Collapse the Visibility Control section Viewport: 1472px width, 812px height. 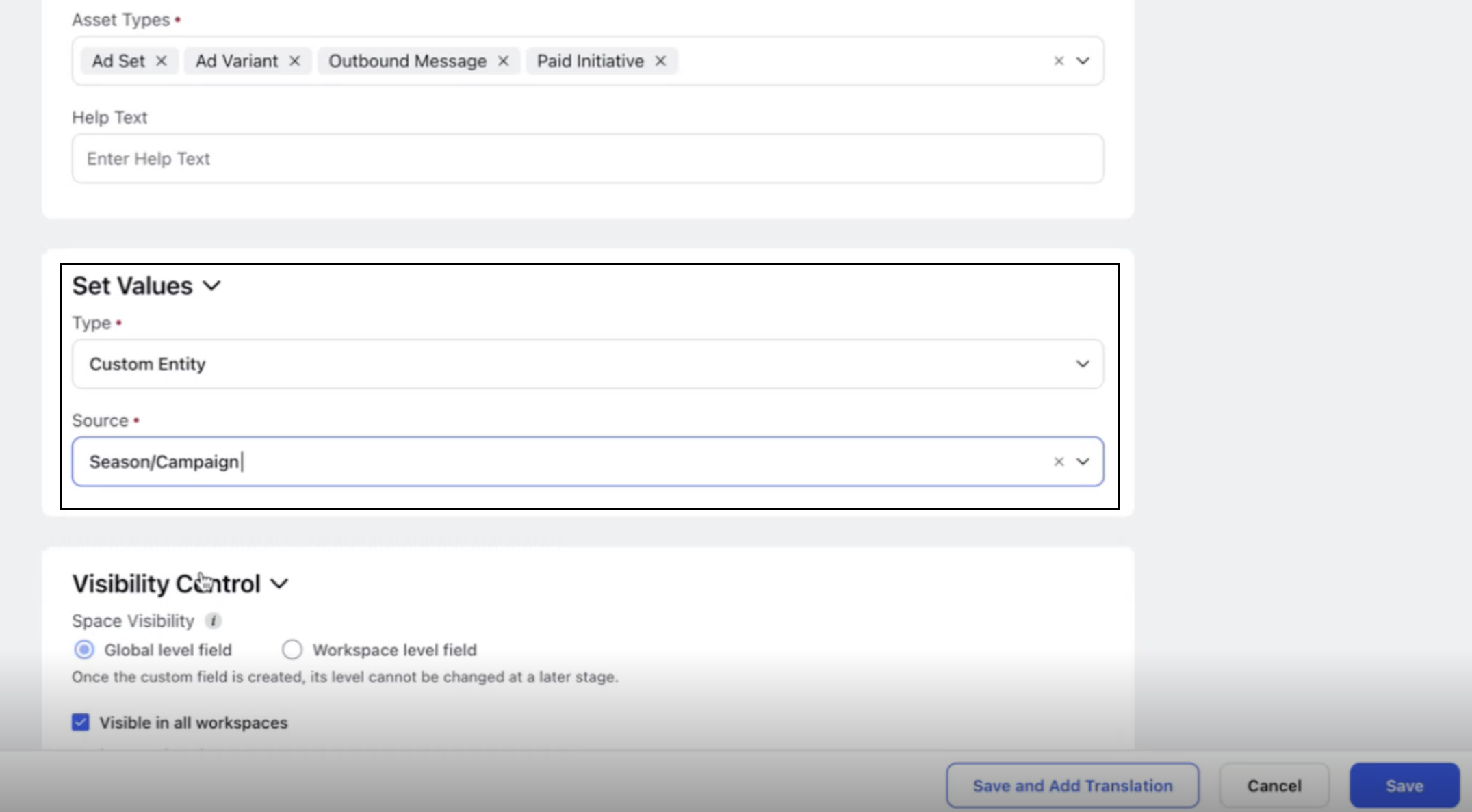[279, 584]
